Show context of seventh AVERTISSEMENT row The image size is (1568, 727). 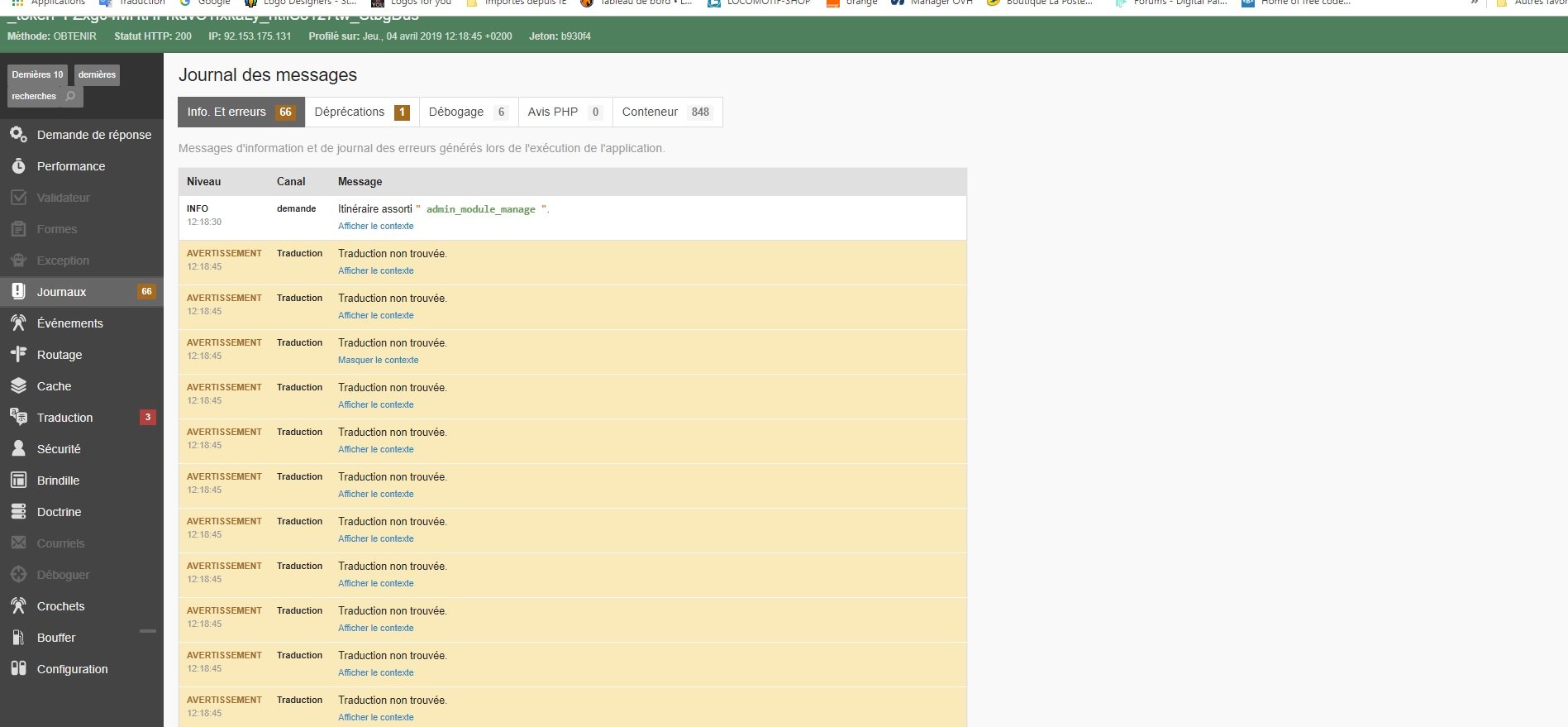click(375, 538)
